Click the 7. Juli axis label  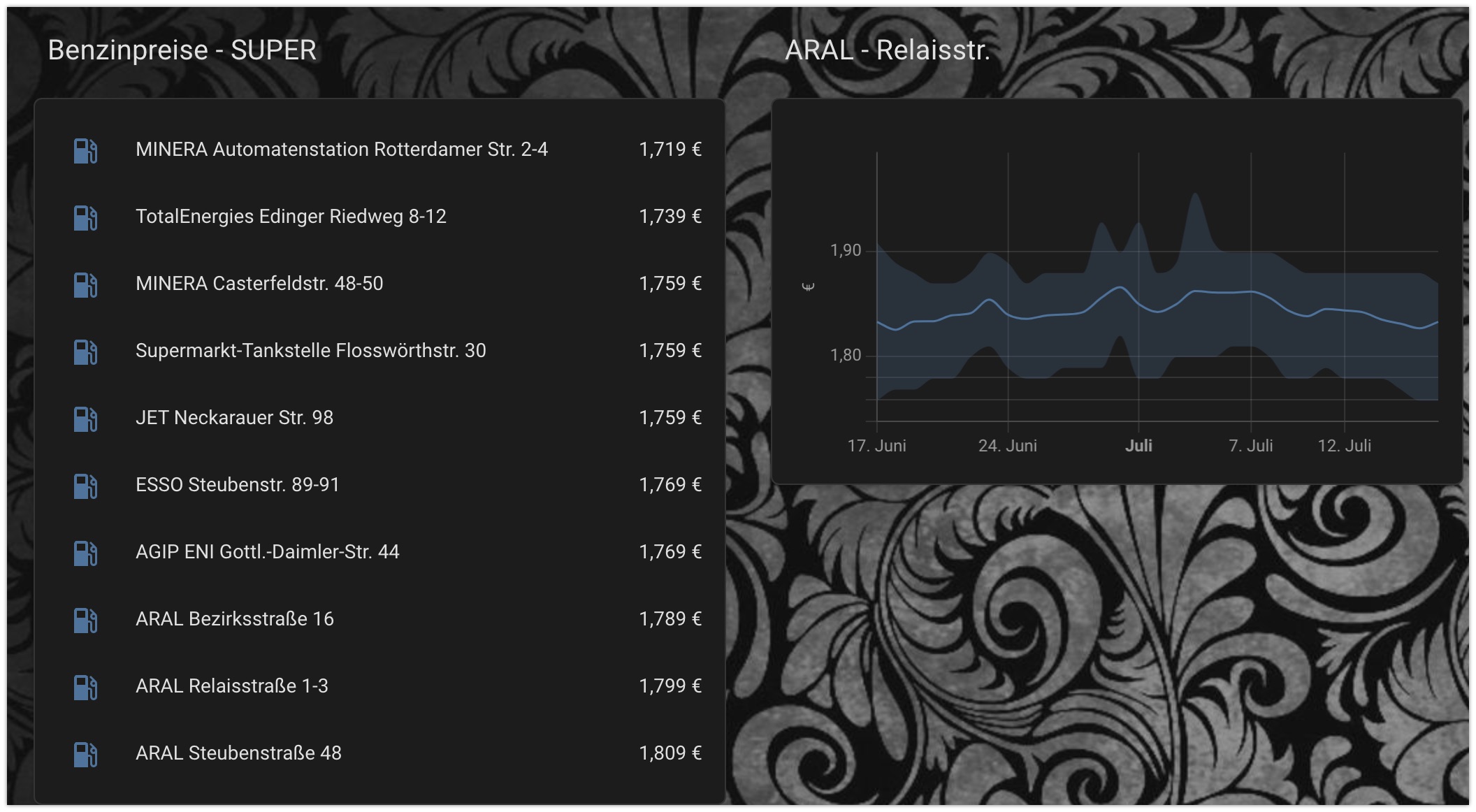tap(1251, 446)
